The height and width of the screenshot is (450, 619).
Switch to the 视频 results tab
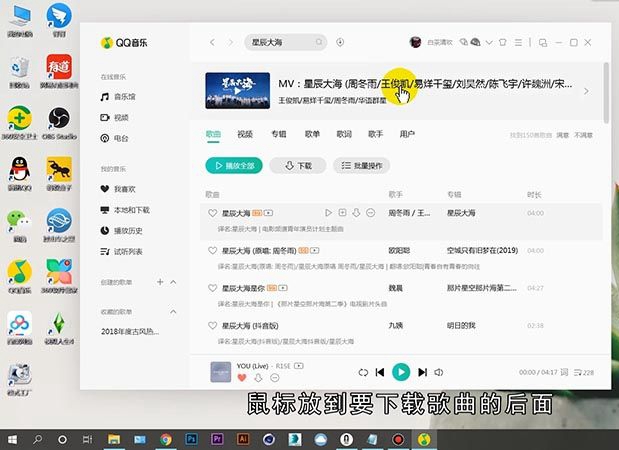point(245,134)
